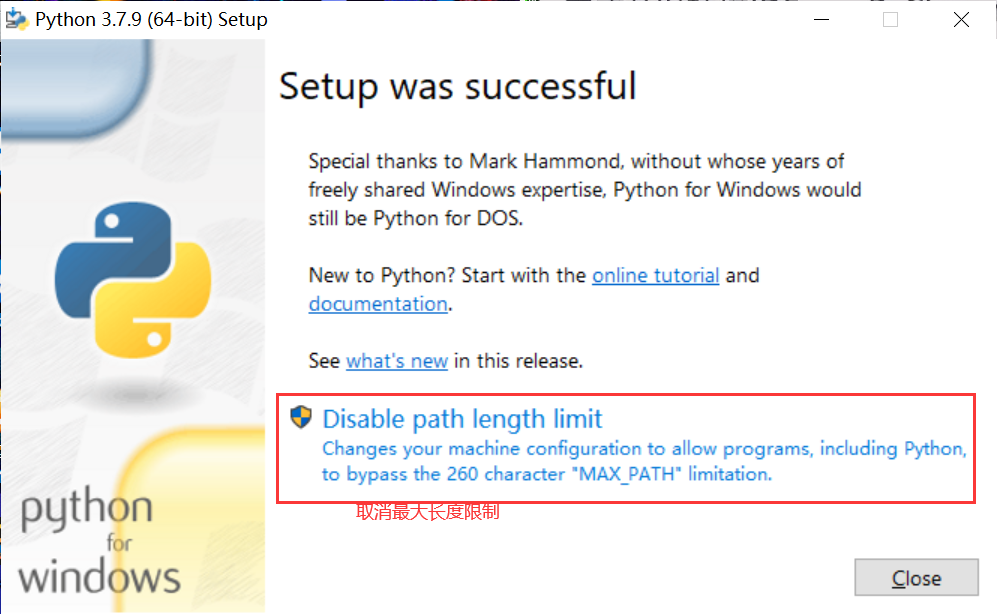Open the online tutorial link
Image resolution: width=997 pixels, height=614 pixels.
[x=655, y=275]
